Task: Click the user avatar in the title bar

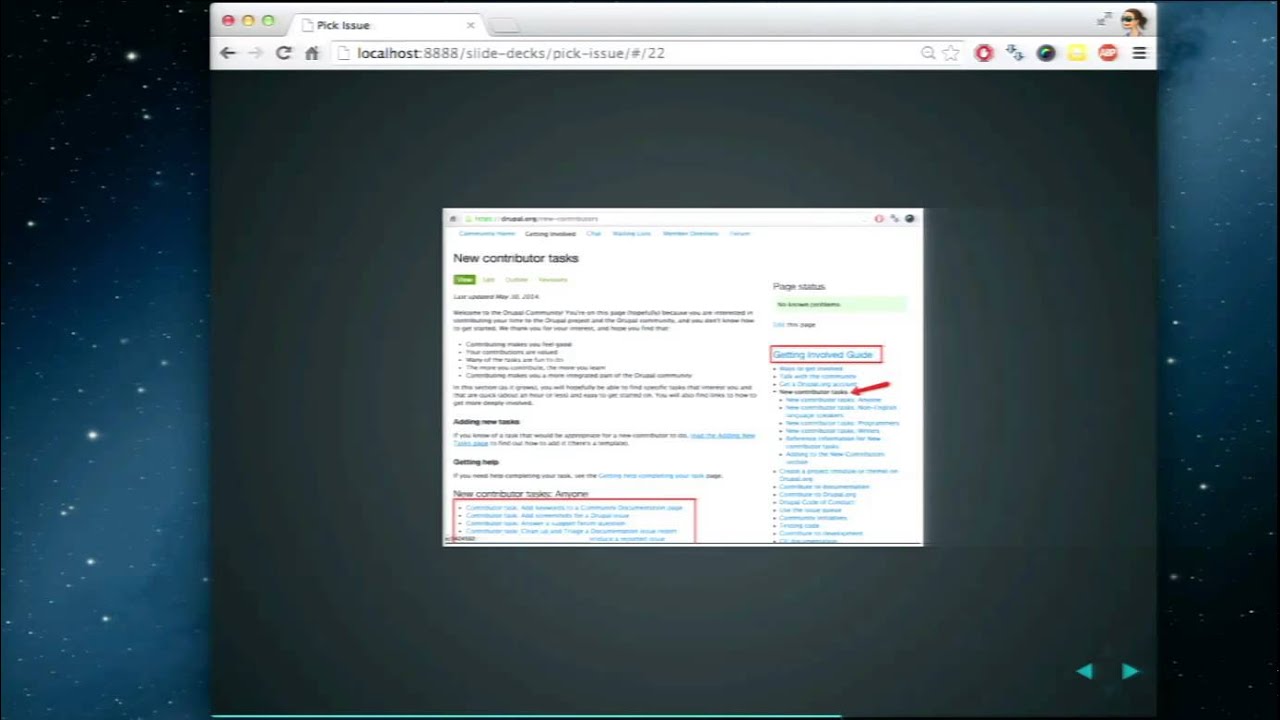Action: point(1133,21)
